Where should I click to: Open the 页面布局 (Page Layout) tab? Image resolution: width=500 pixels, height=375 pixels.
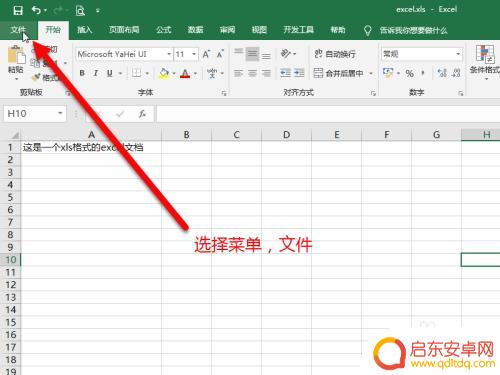coord(124,30)
